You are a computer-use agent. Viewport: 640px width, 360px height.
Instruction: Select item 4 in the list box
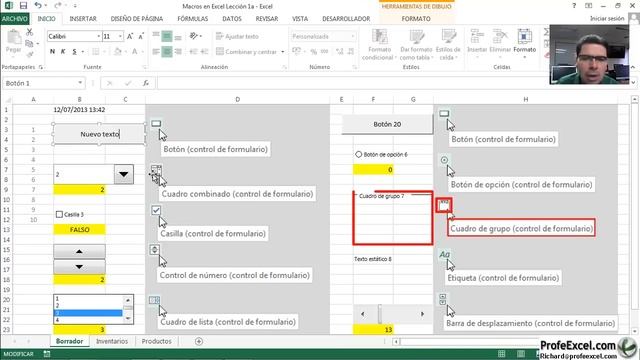click(x=88, y=320)
